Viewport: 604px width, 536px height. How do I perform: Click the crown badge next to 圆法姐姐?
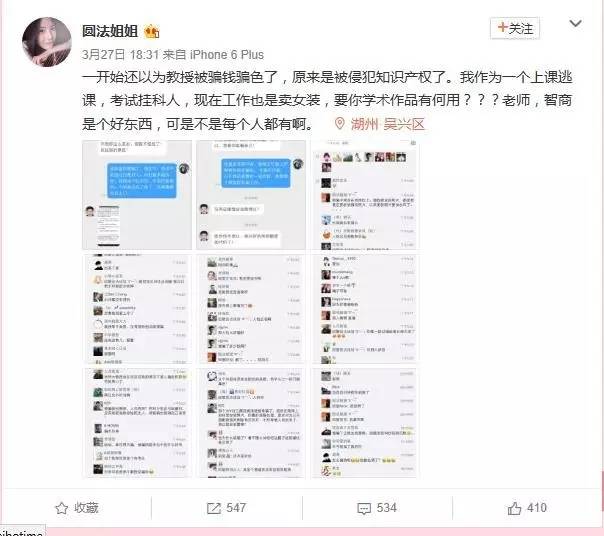[151, 32]
